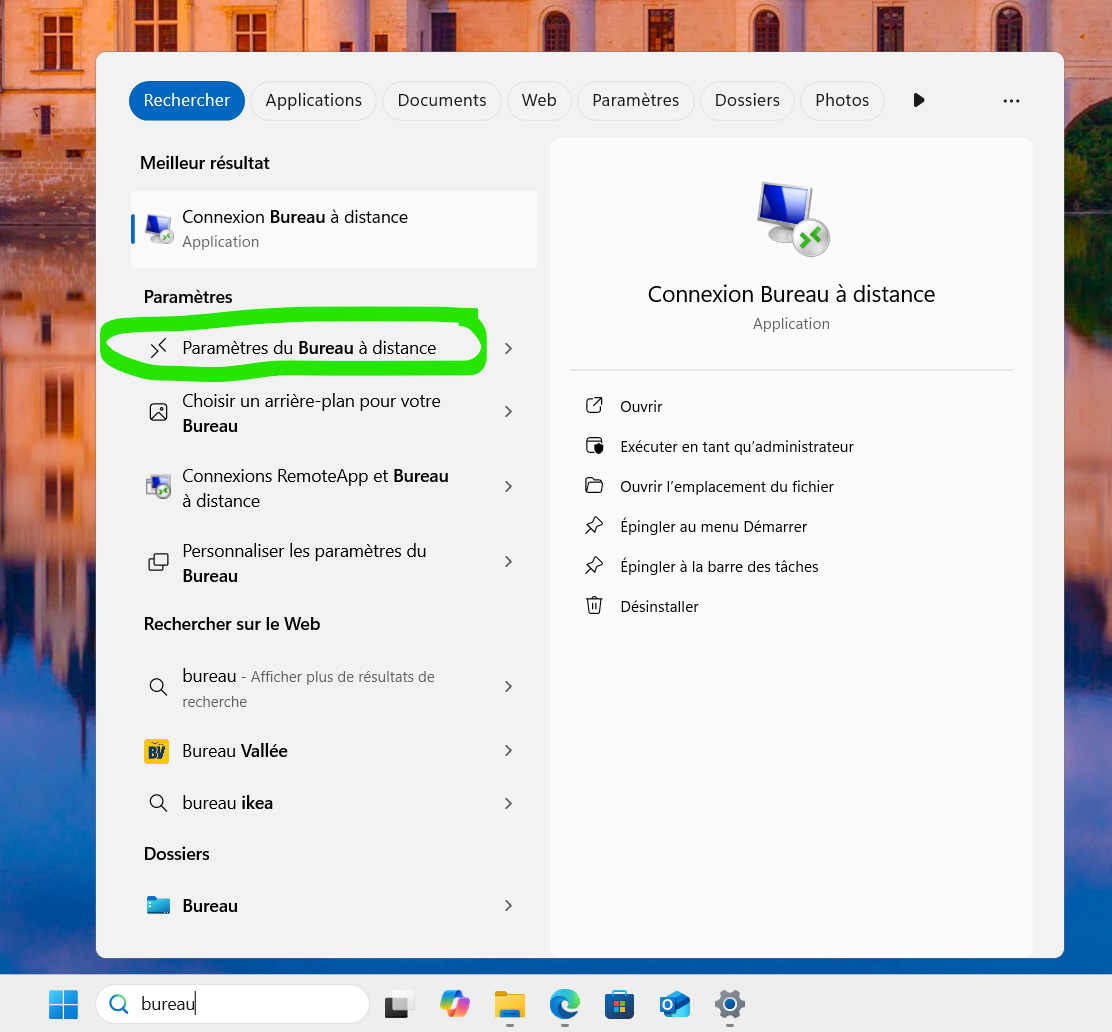Click the Task View taskbar icon
This screenshot has height=1032, width=1112.
[x=400, y=1004]
